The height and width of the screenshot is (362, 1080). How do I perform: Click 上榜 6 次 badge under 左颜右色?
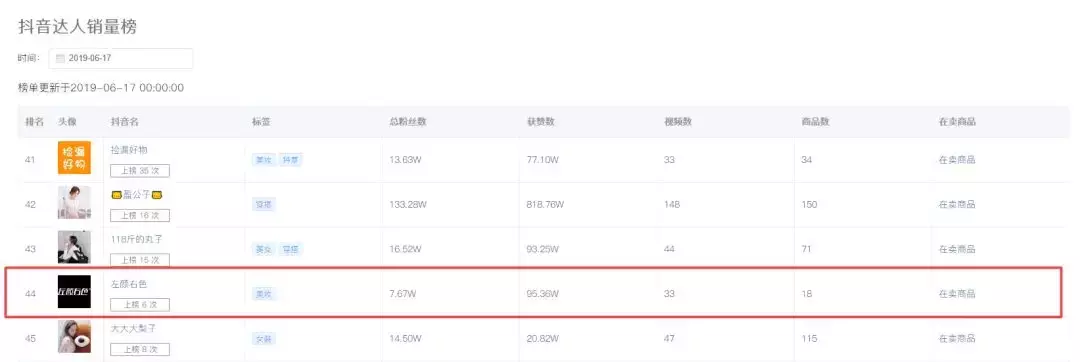[x=140, y=304]
